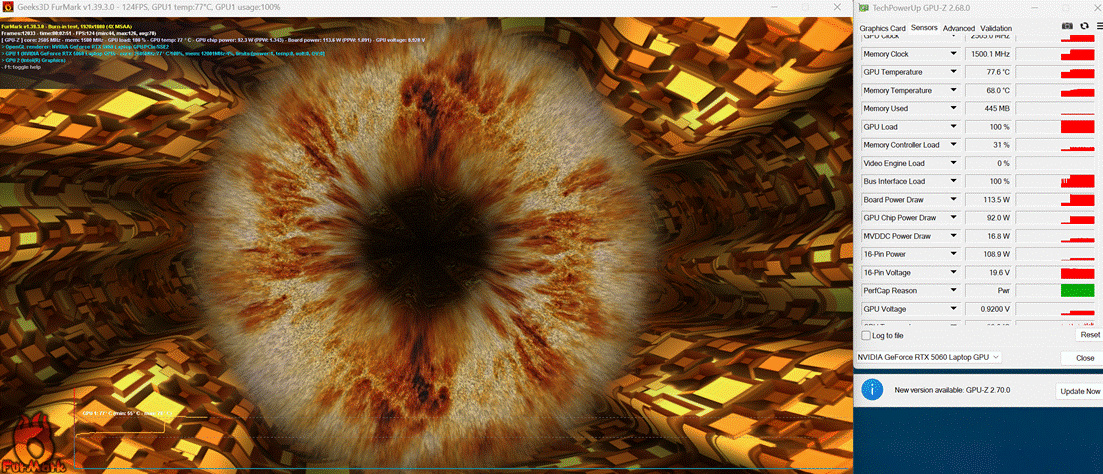This screenshot has height=474, width=1103.
Task: Open the Memory Used sensor dropdown
Action: (955, 109)
